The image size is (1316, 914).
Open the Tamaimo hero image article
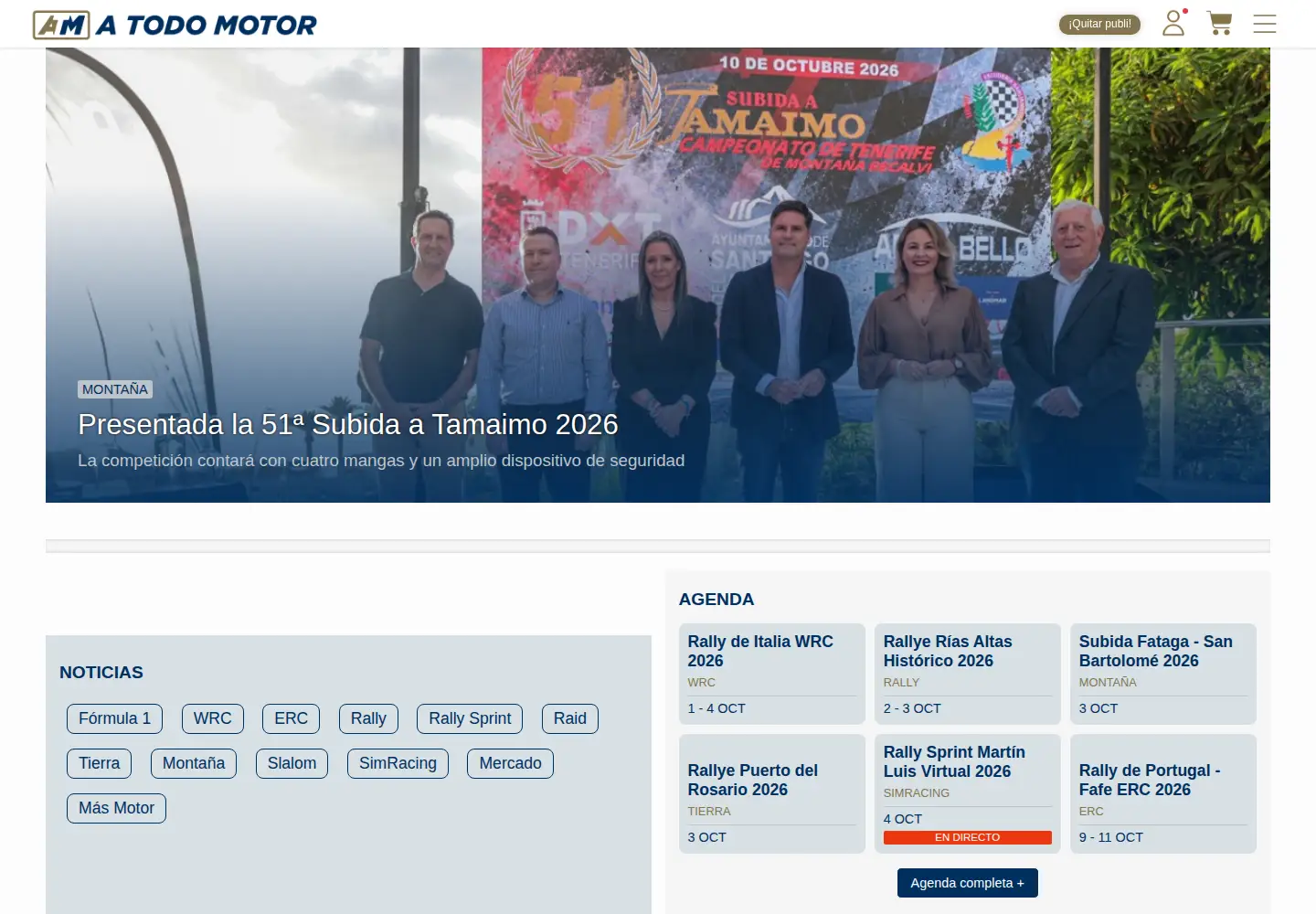[x=658, y=275]
